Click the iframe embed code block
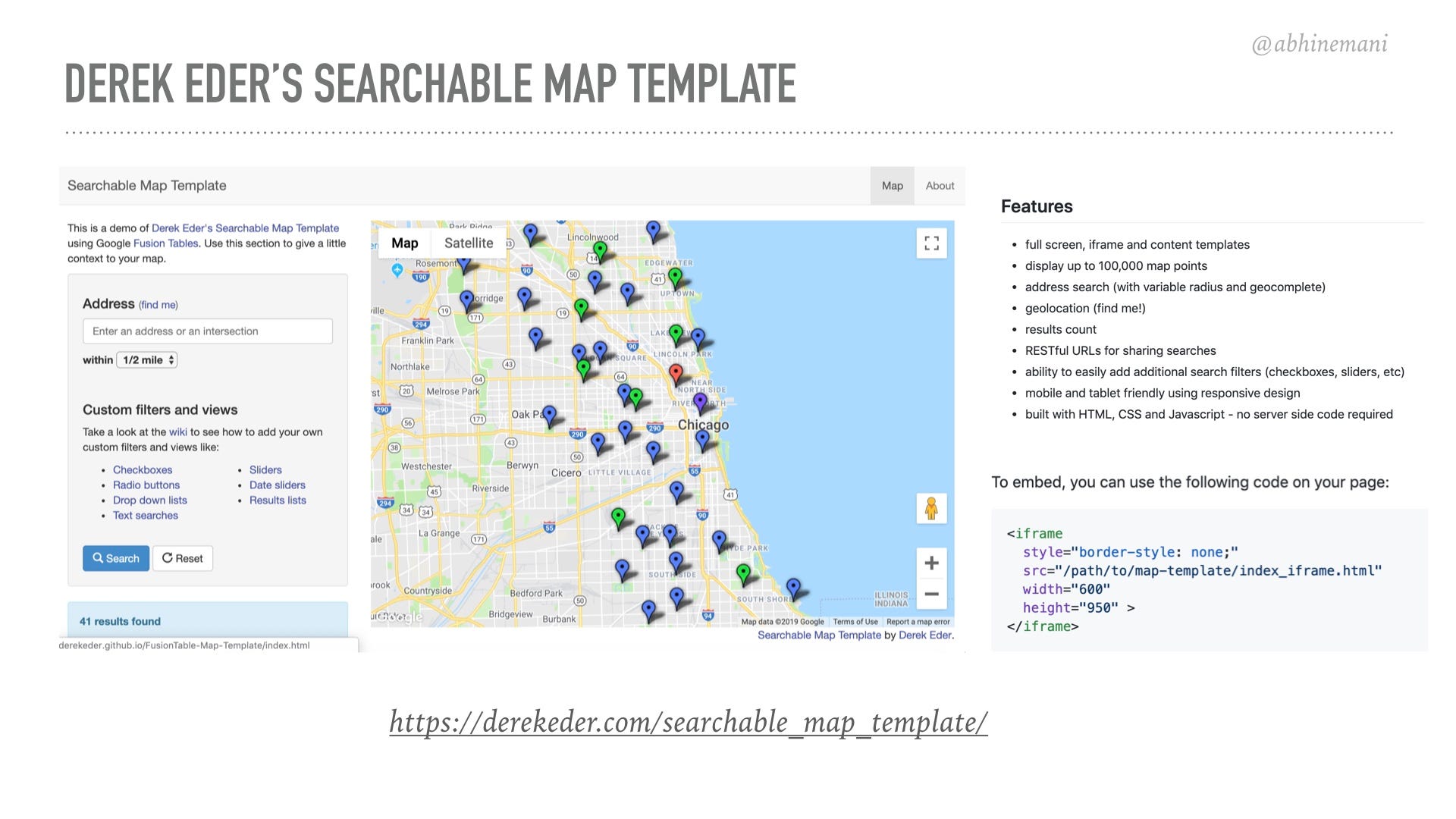 coord(1210,580)
